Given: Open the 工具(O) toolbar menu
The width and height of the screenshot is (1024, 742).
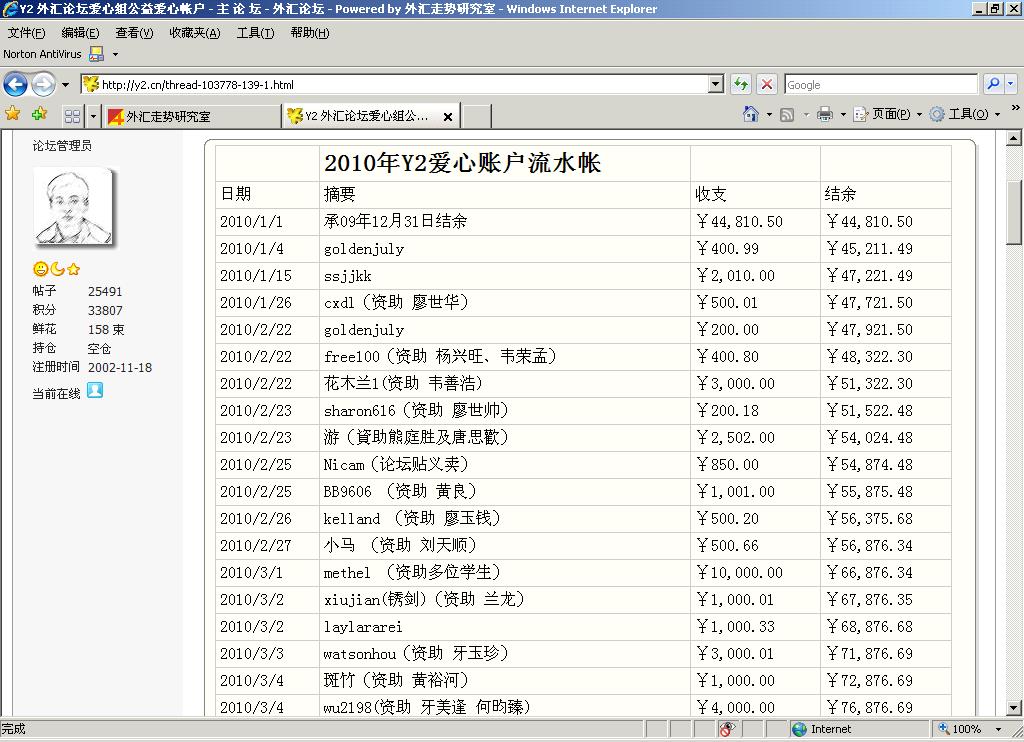Looking at the screenshot, I should coord(965,114).
